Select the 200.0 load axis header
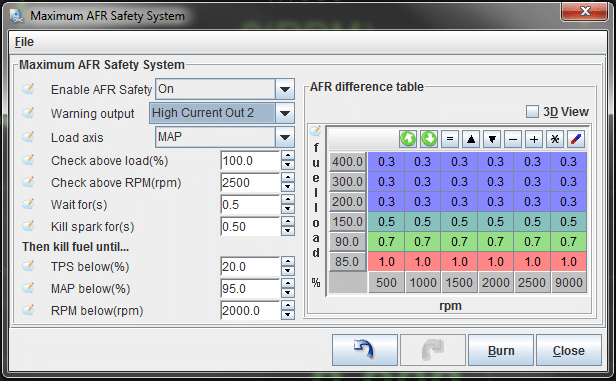This screenshot has width=616, height=381. pos(347,201)
